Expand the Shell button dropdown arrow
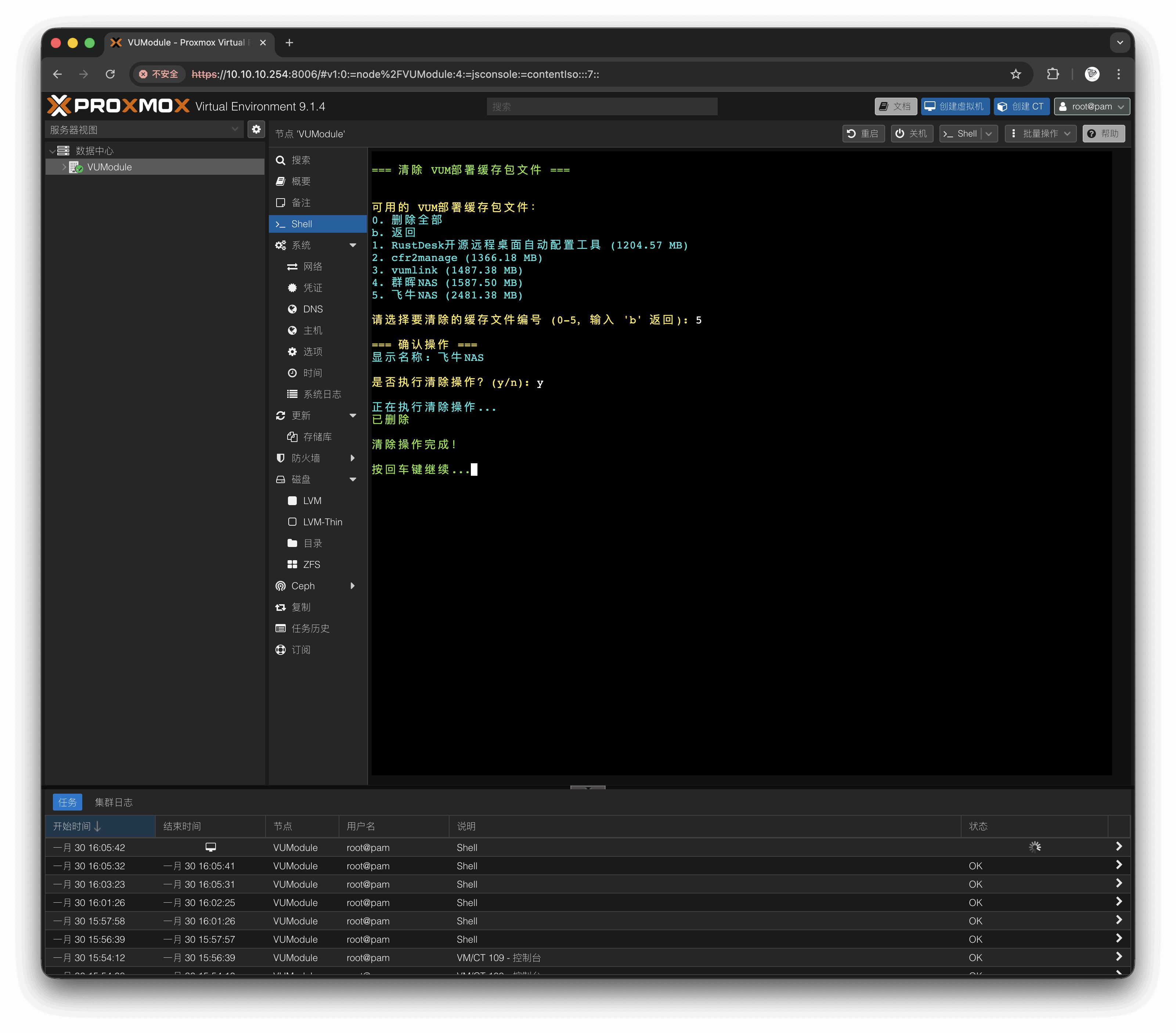 click(x=988, y=134)
